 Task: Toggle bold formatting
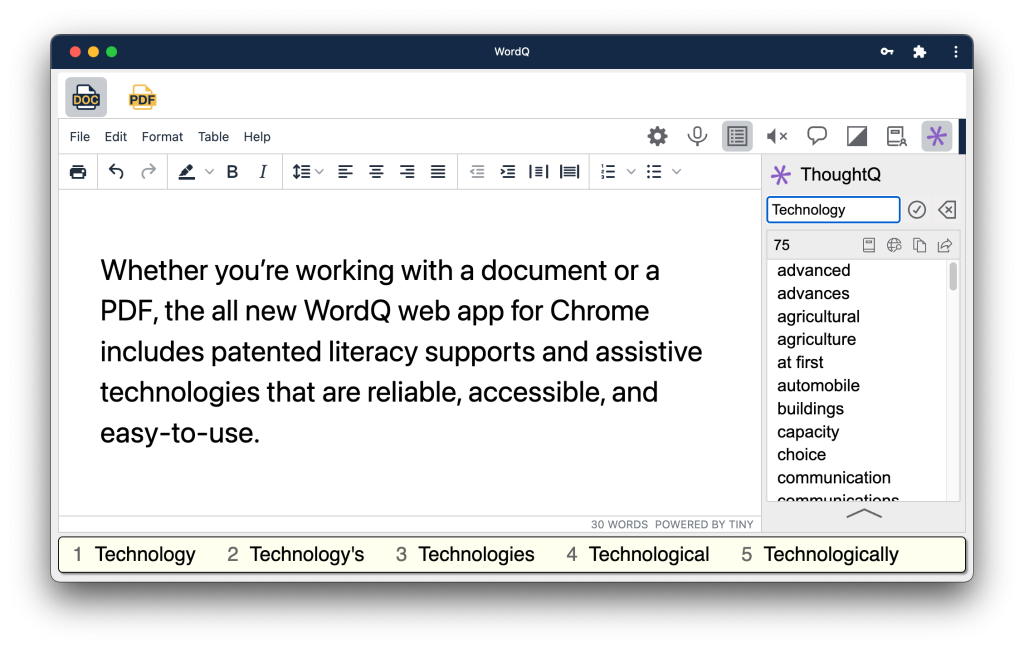click(x=232, y=172)
